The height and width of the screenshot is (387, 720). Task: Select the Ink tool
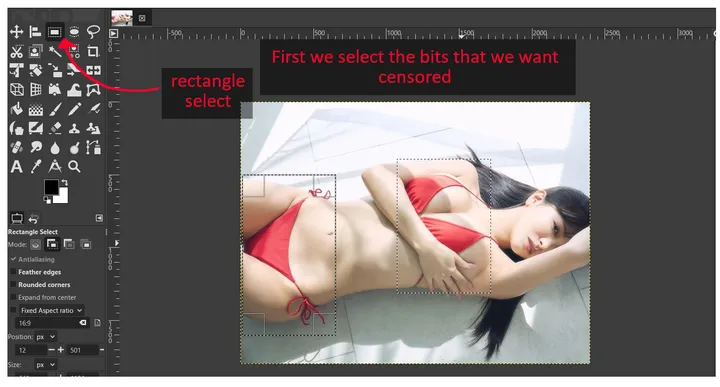[17, 128]
